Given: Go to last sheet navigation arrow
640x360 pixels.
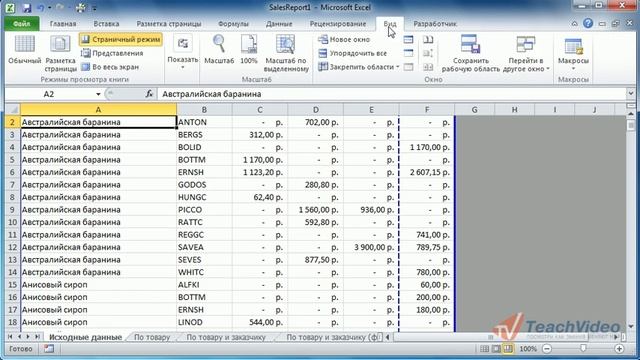Looking at the screenshot, I should [x=37, y=337].
